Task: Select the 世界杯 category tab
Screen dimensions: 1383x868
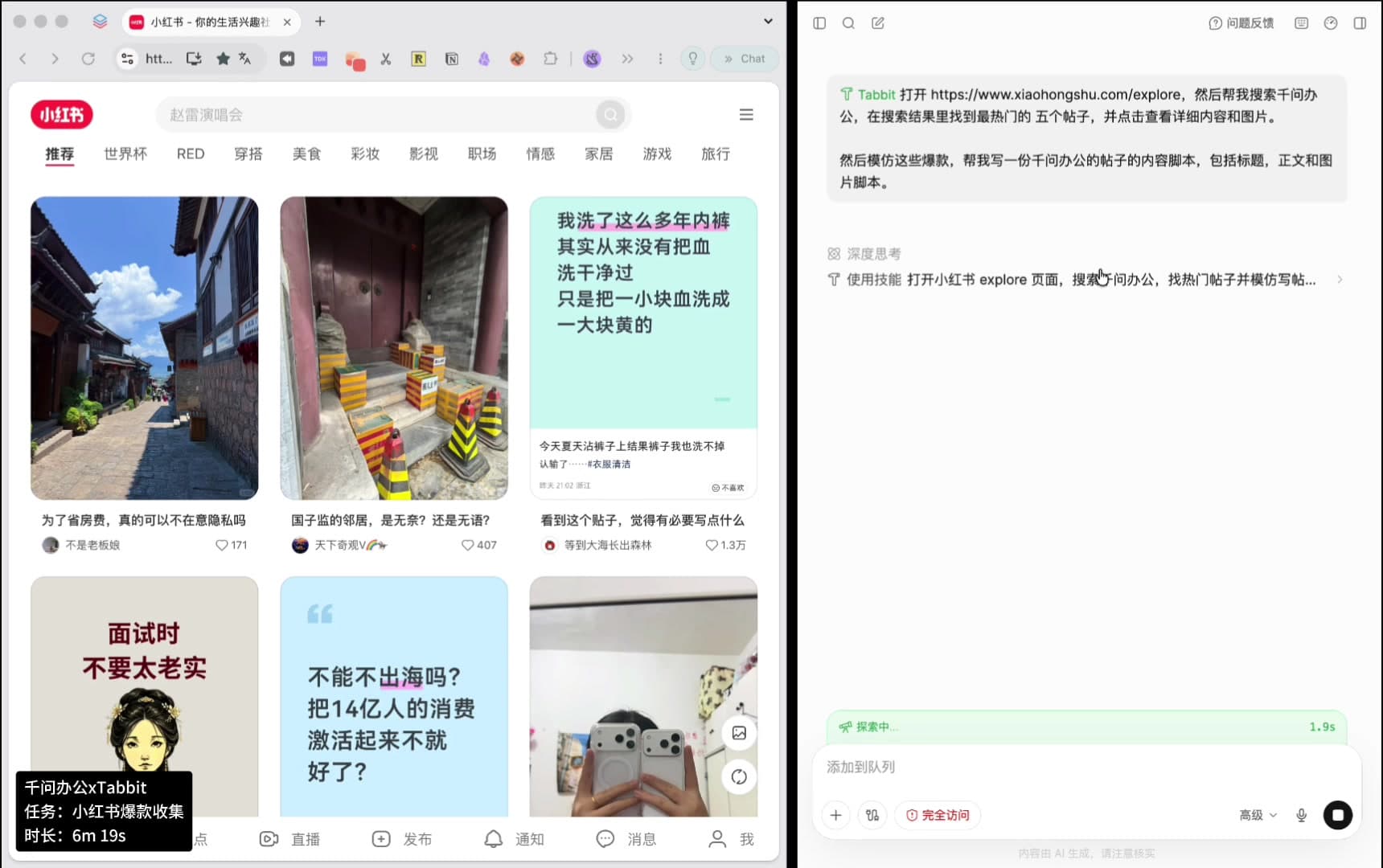Action: coord(125,154)
